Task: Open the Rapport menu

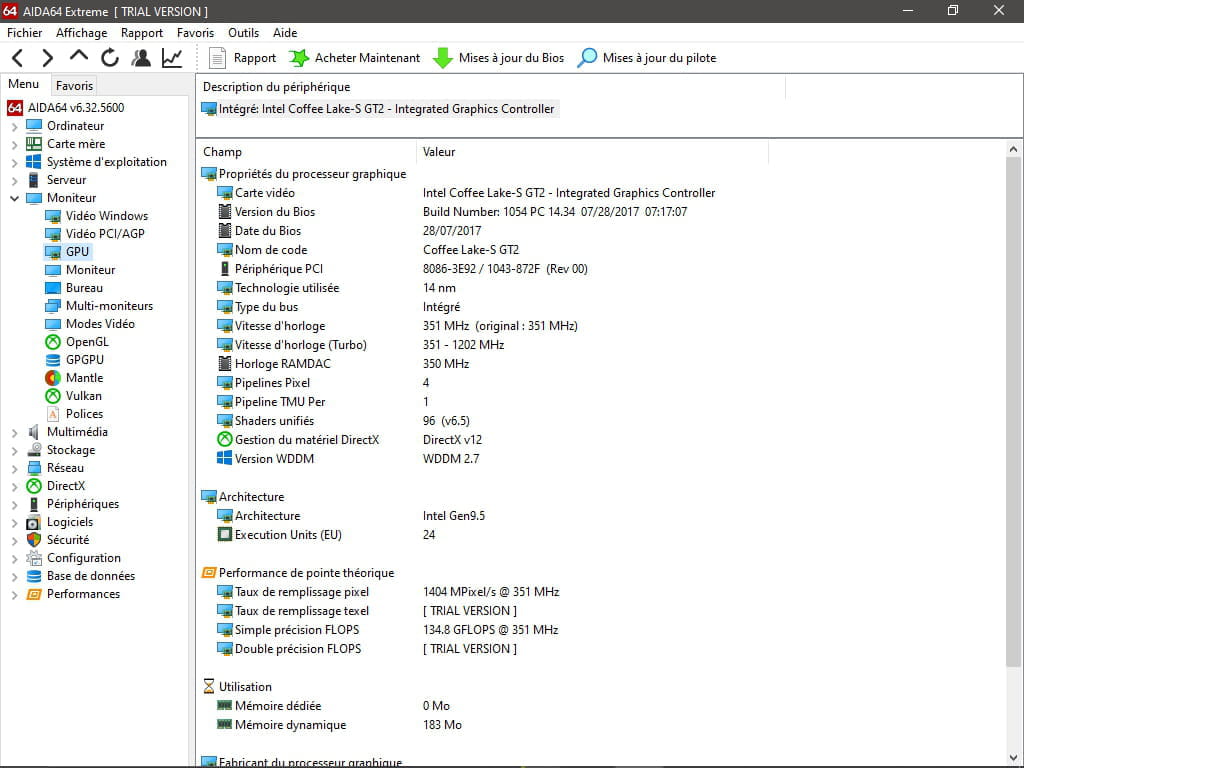Action: (142, 33)
